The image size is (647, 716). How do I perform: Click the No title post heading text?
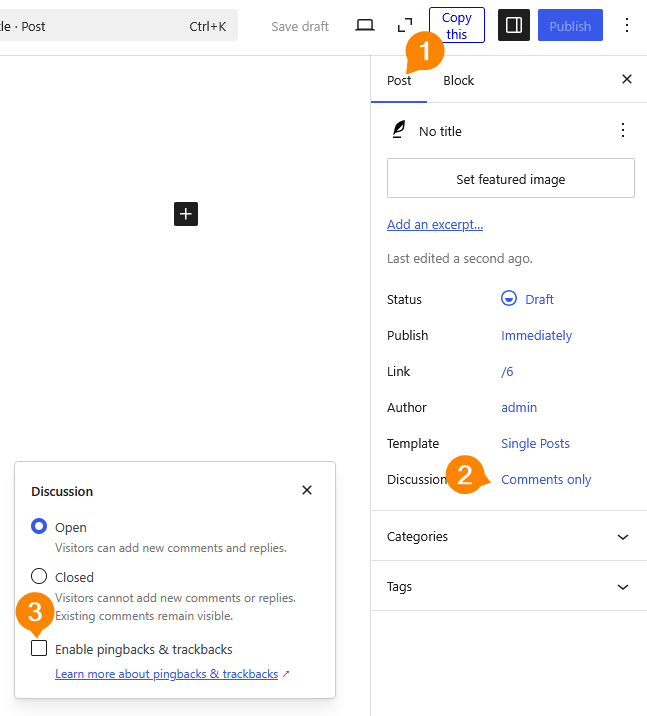[x=440, y=132]
